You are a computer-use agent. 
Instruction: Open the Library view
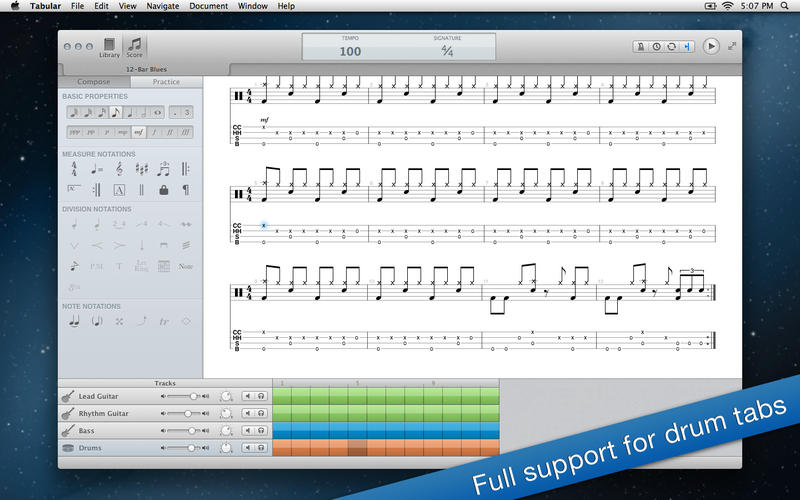pyautogui.click(x=109, y=47)
